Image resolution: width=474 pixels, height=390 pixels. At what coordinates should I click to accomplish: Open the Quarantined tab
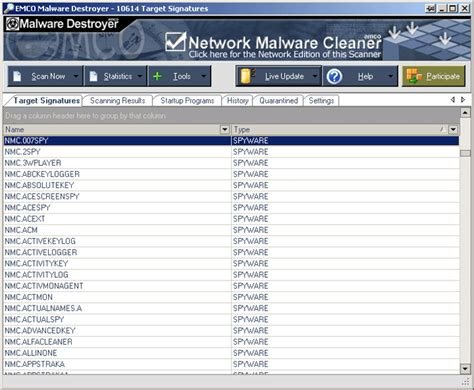click(278, 101)
